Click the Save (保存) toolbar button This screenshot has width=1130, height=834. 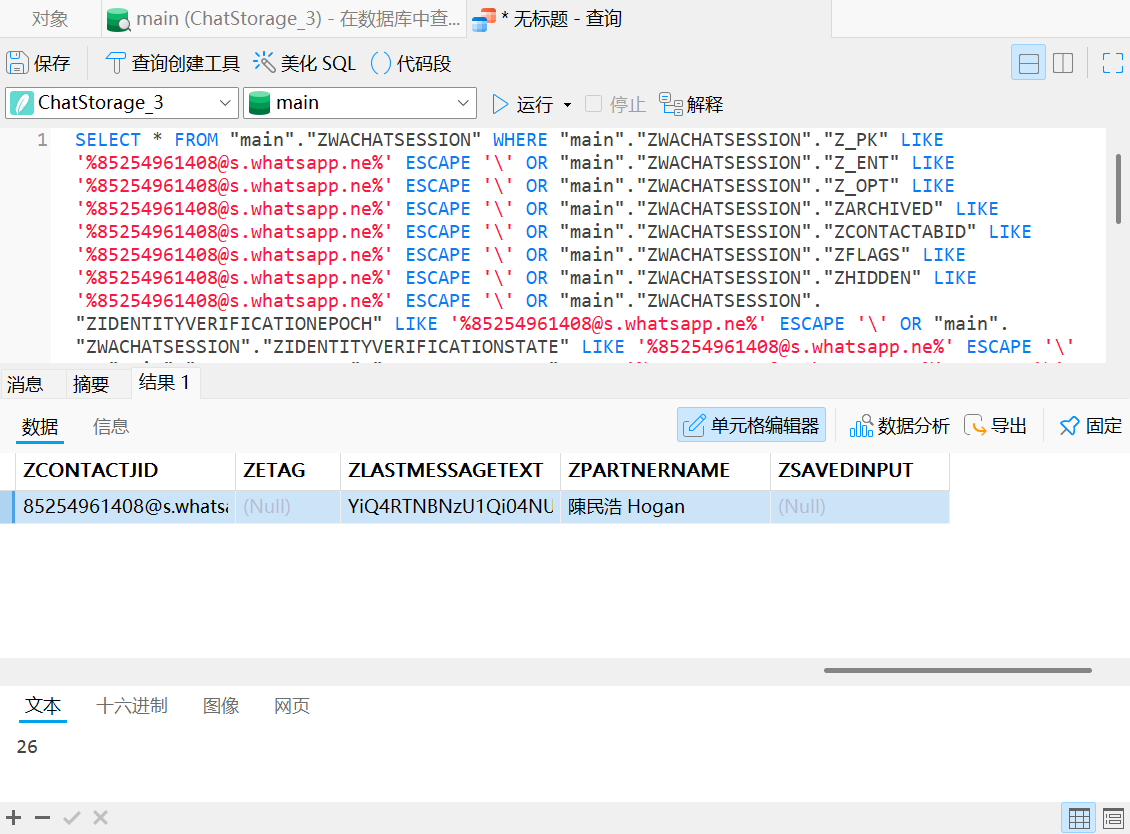(39, 63)
